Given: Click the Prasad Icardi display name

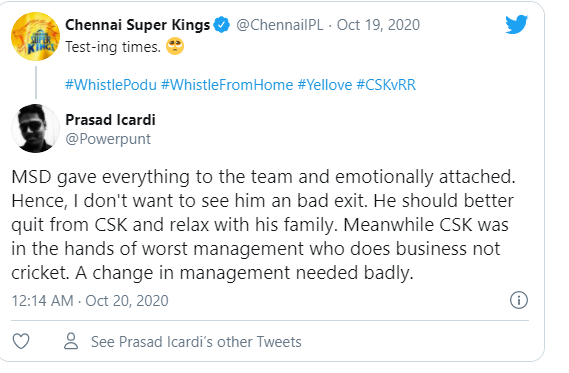Looking at the screenshot, I should click(x=110, y=119).
